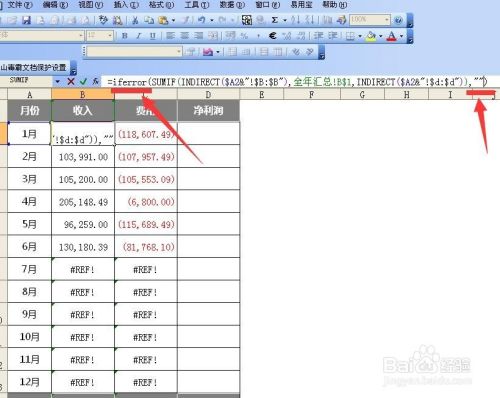
Task: Click the AutoSum sigma icon
Action: 275,20
